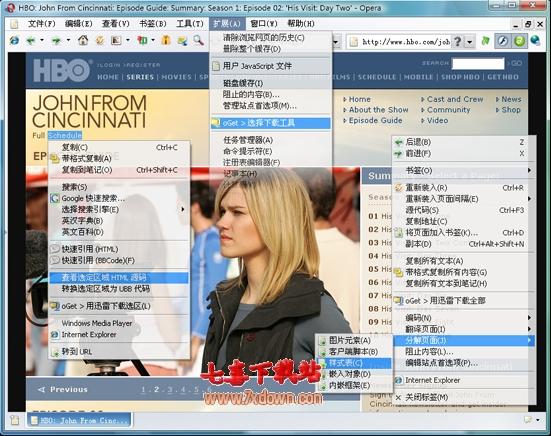Screen dimensions: 551x436
Task: Select oGet > 选择下载工具 menu item
Action: click(x=271, y=123)
